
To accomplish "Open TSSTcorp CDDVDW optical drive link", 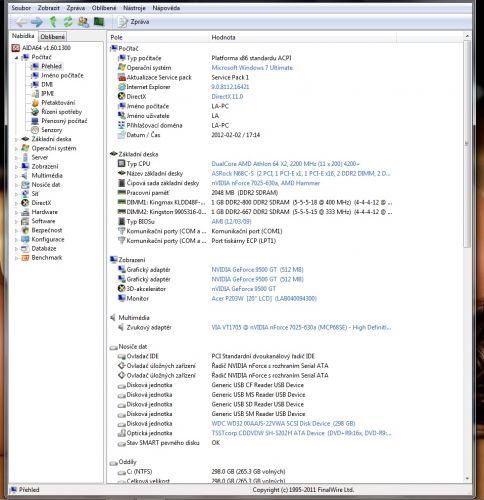I will (301, 433).
